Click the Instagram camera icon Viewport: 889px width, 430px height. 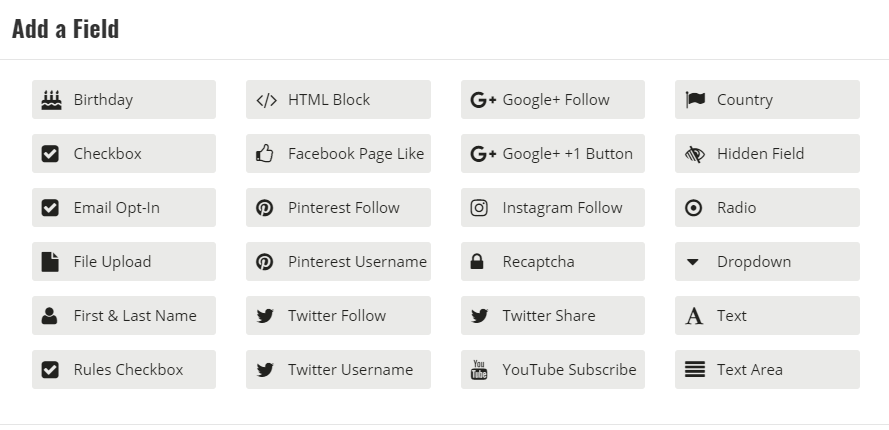coord(479,208)
